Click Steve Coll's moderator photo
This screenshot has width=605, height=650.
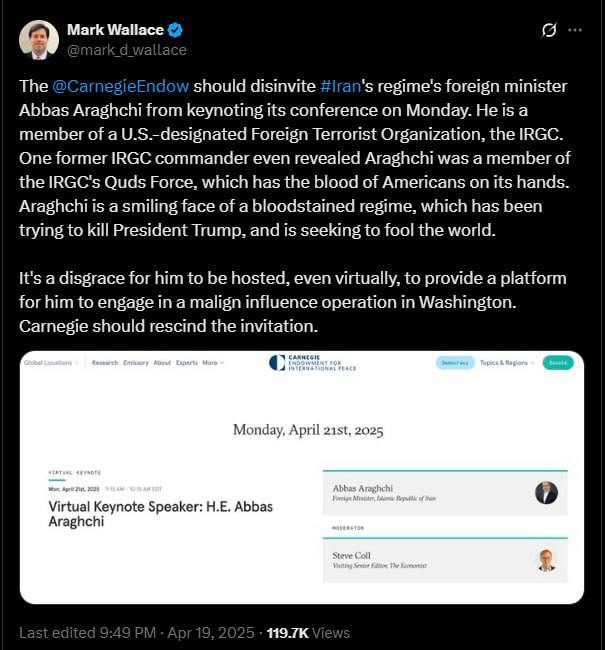click(546, 560)
